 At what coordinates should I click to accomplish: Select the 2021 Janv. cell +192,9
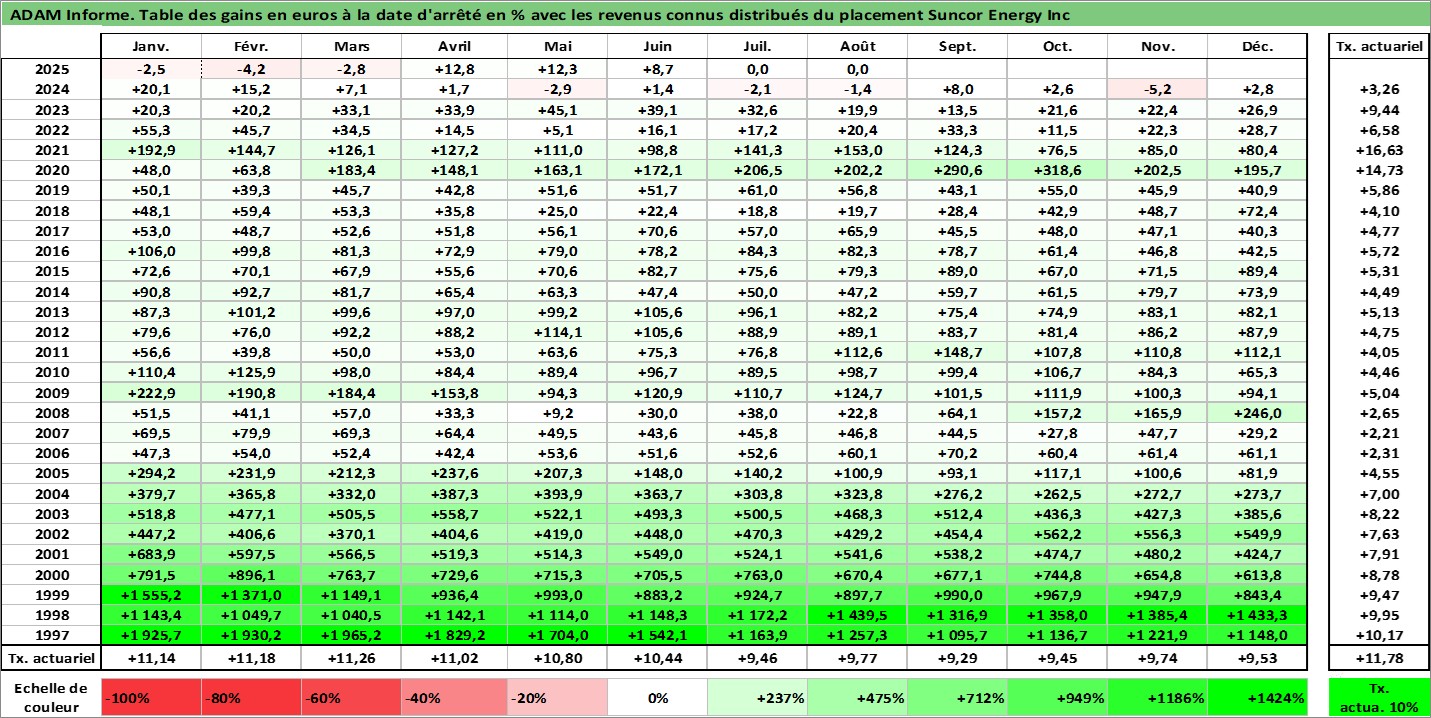[151, 150]
